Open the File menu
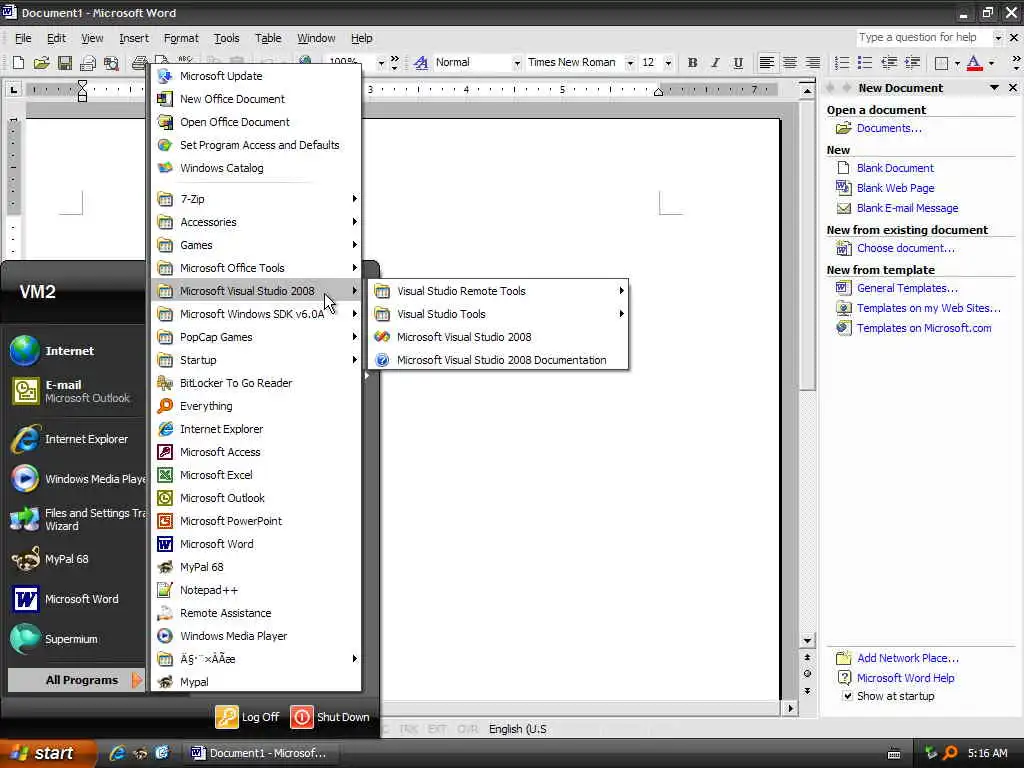The image size is (1024, 768). tap(23, 39)
